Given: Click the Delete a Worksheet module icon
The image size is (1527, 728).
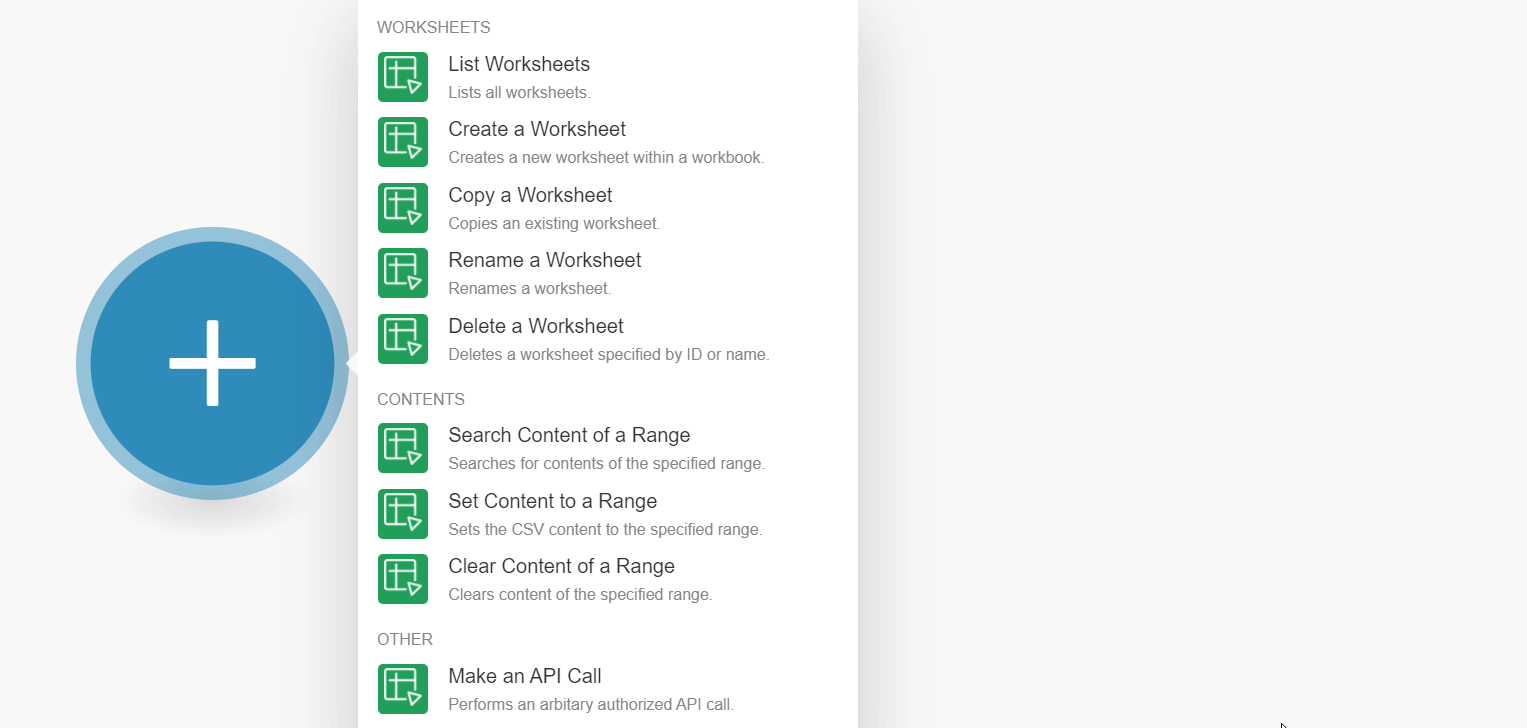Looking at the screenshot, I should pyautogui.click(x=403, y=339).
